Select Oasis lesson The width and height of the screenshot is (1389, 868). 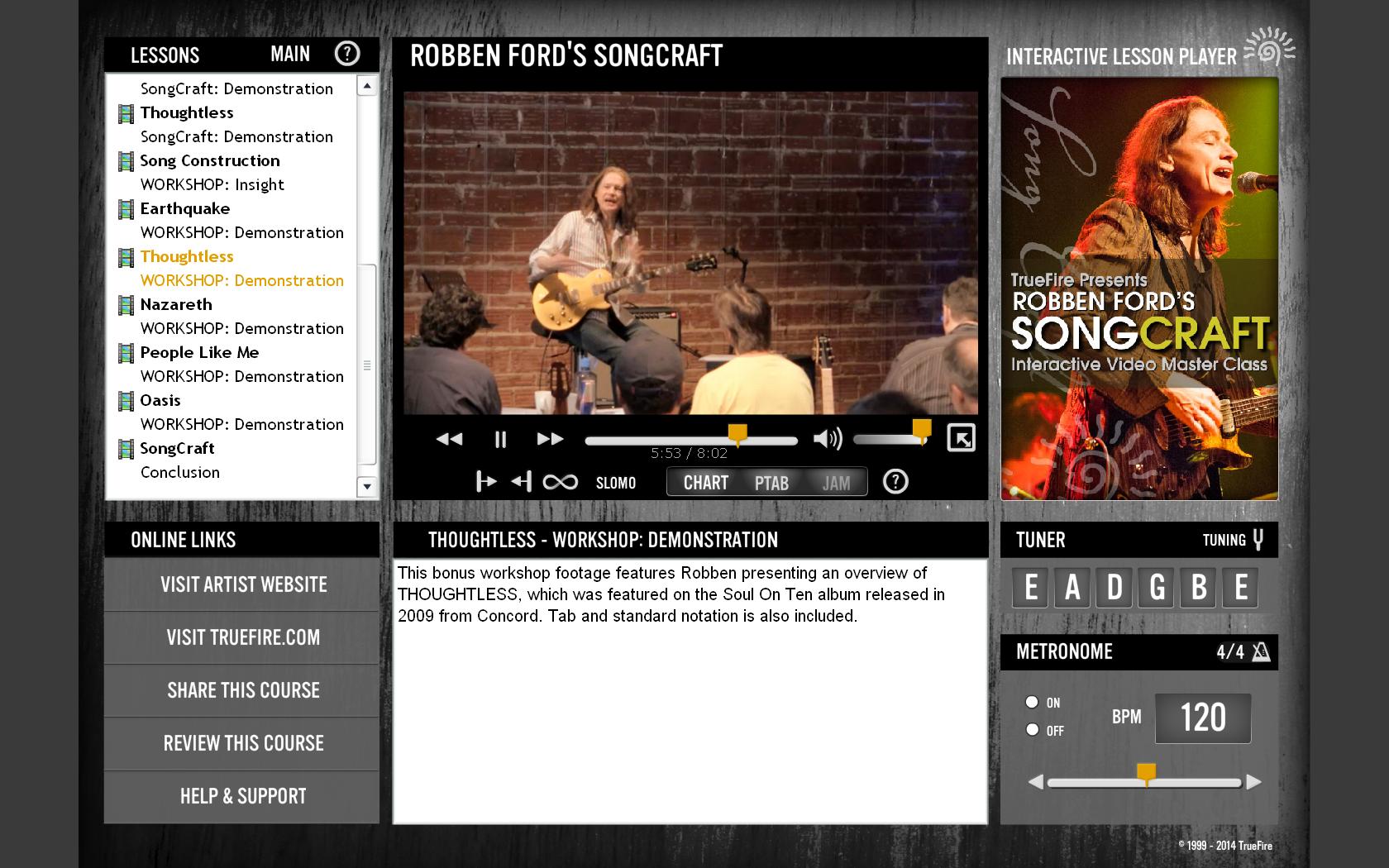[x=160, y=400]
